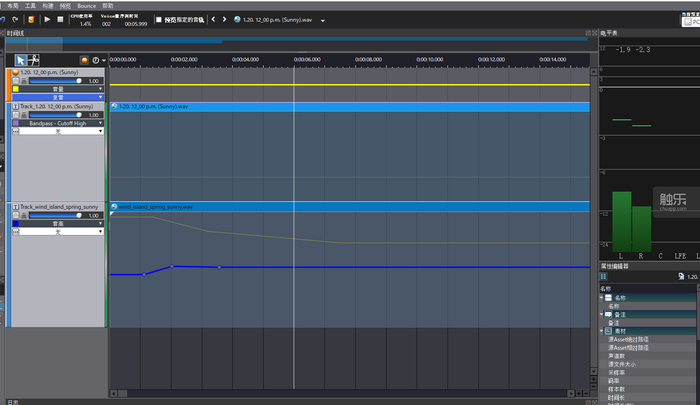Toggle mute on the Track_wind_island_spring_sunny track
This screenshot has height=405, width=700.
pyautogui.click(x=15, y=214)
